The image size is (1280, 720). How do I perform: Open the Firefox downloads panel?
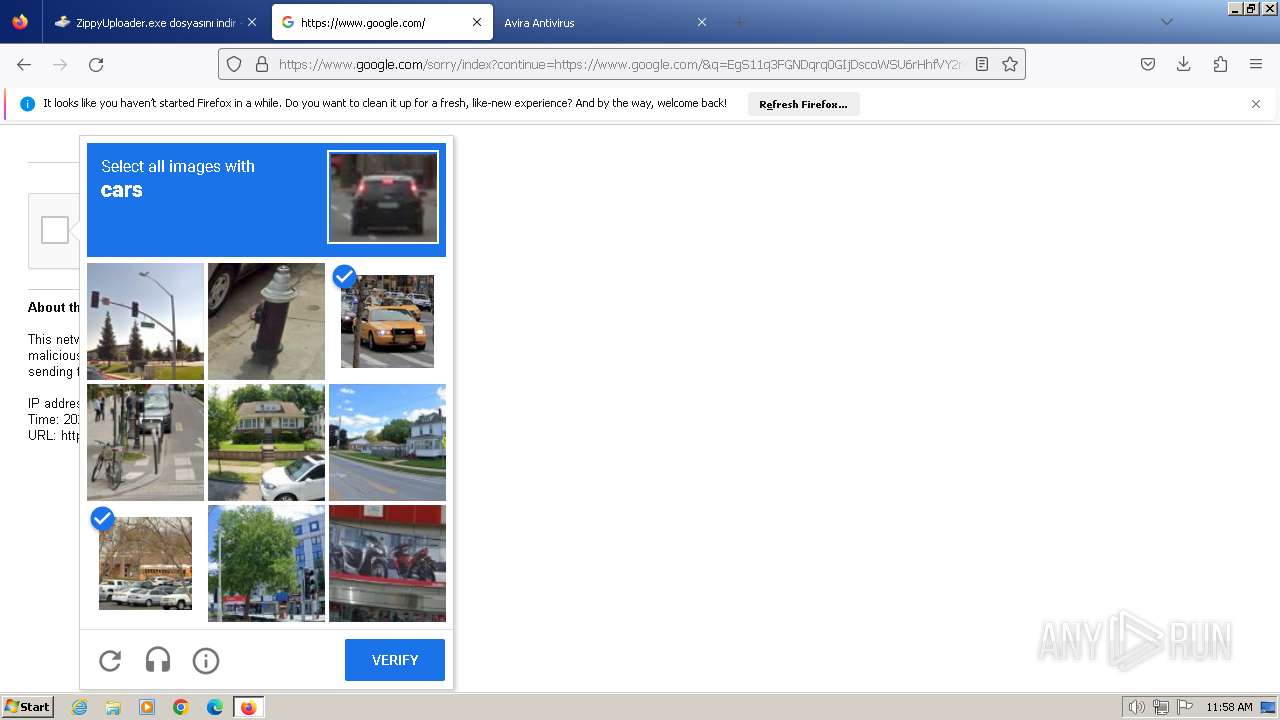click(x=1184, y=64)
